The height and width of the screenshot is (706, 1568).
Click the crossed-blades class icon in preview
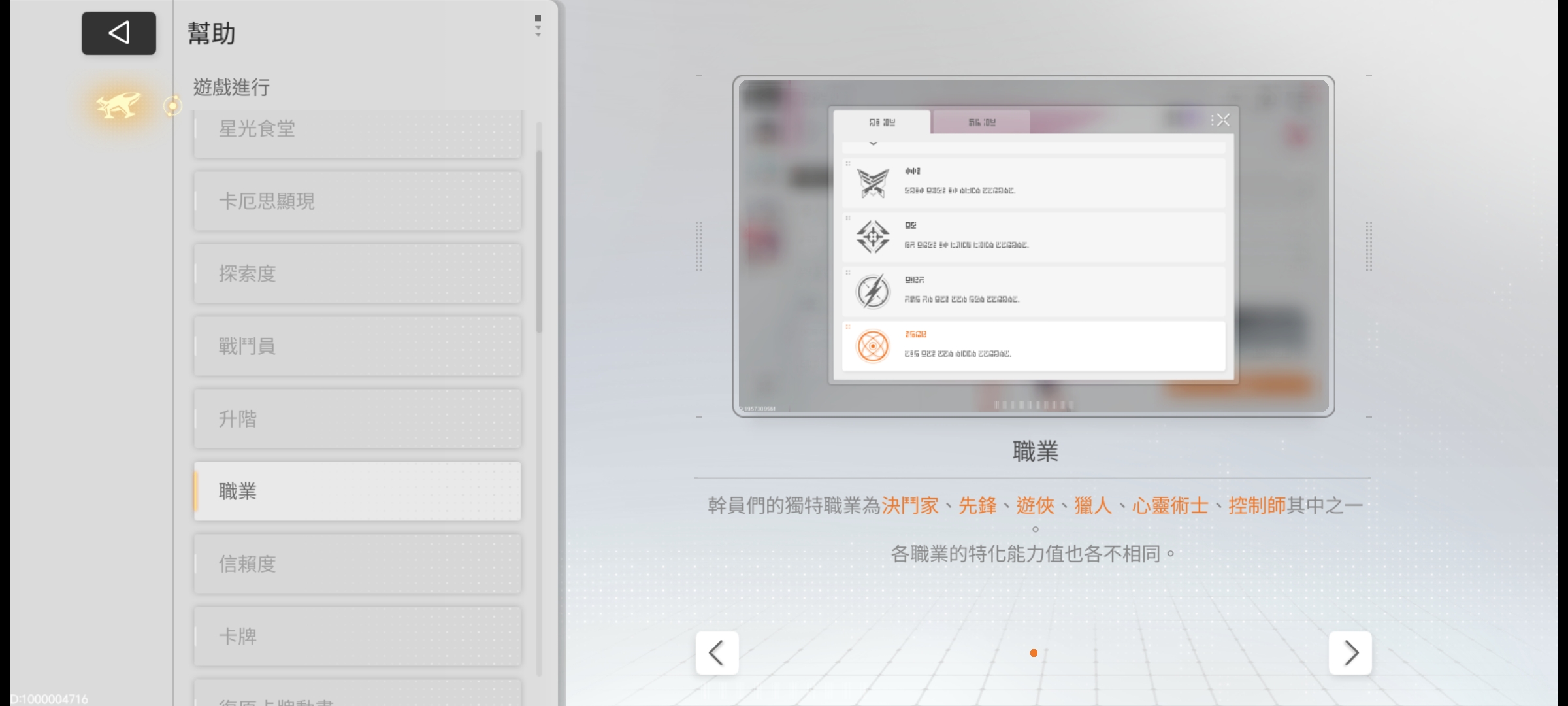point(873,183)
